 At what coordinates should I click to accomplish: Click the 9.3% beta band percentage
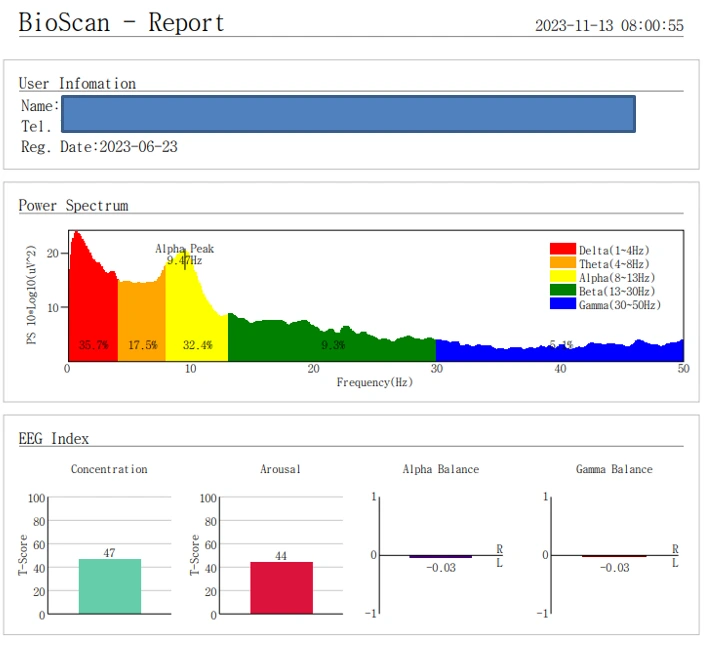pyautogui.click(x=333, y=345)
